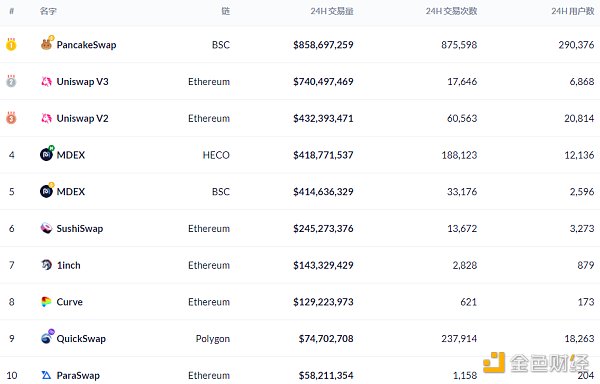The height and width of the screenshot is (384, 600).
Task: Click the QuickSwap logo icon
Action: pos(47,338)
